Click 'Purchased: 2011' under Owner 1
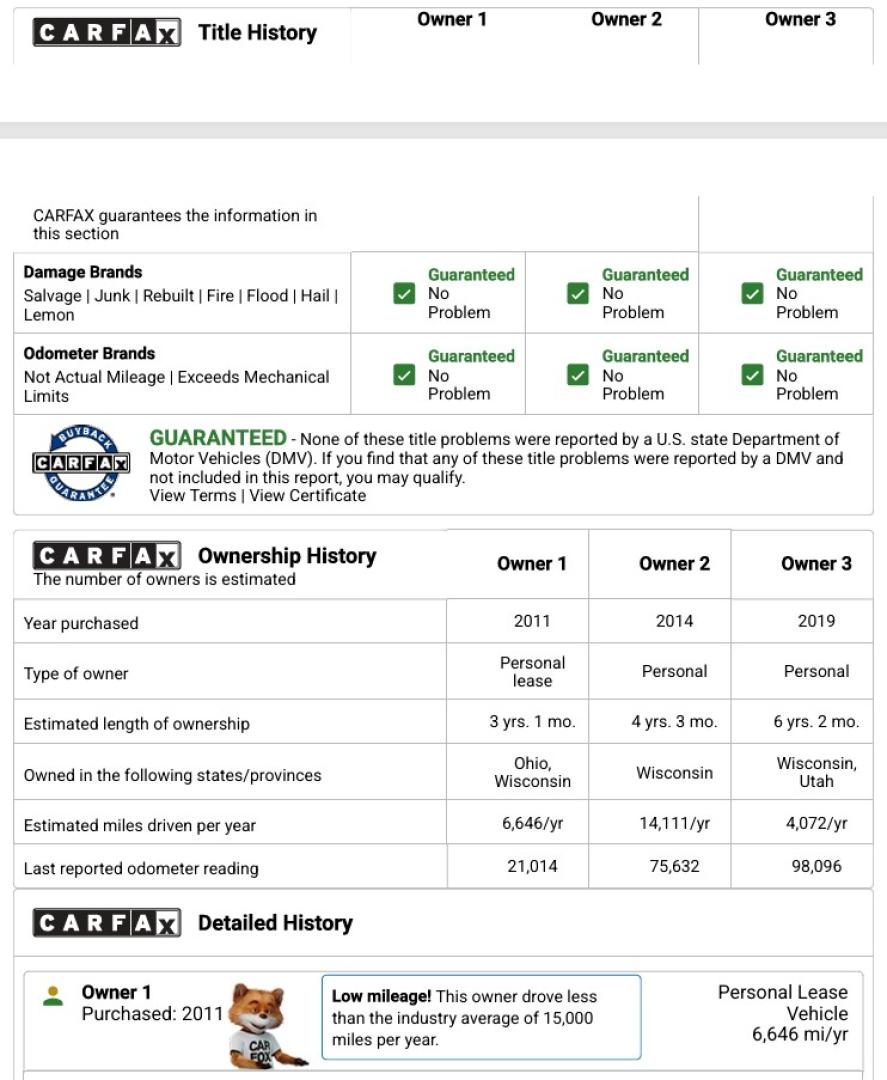The image size is (887, 1080). click(x=152, y=1014)
